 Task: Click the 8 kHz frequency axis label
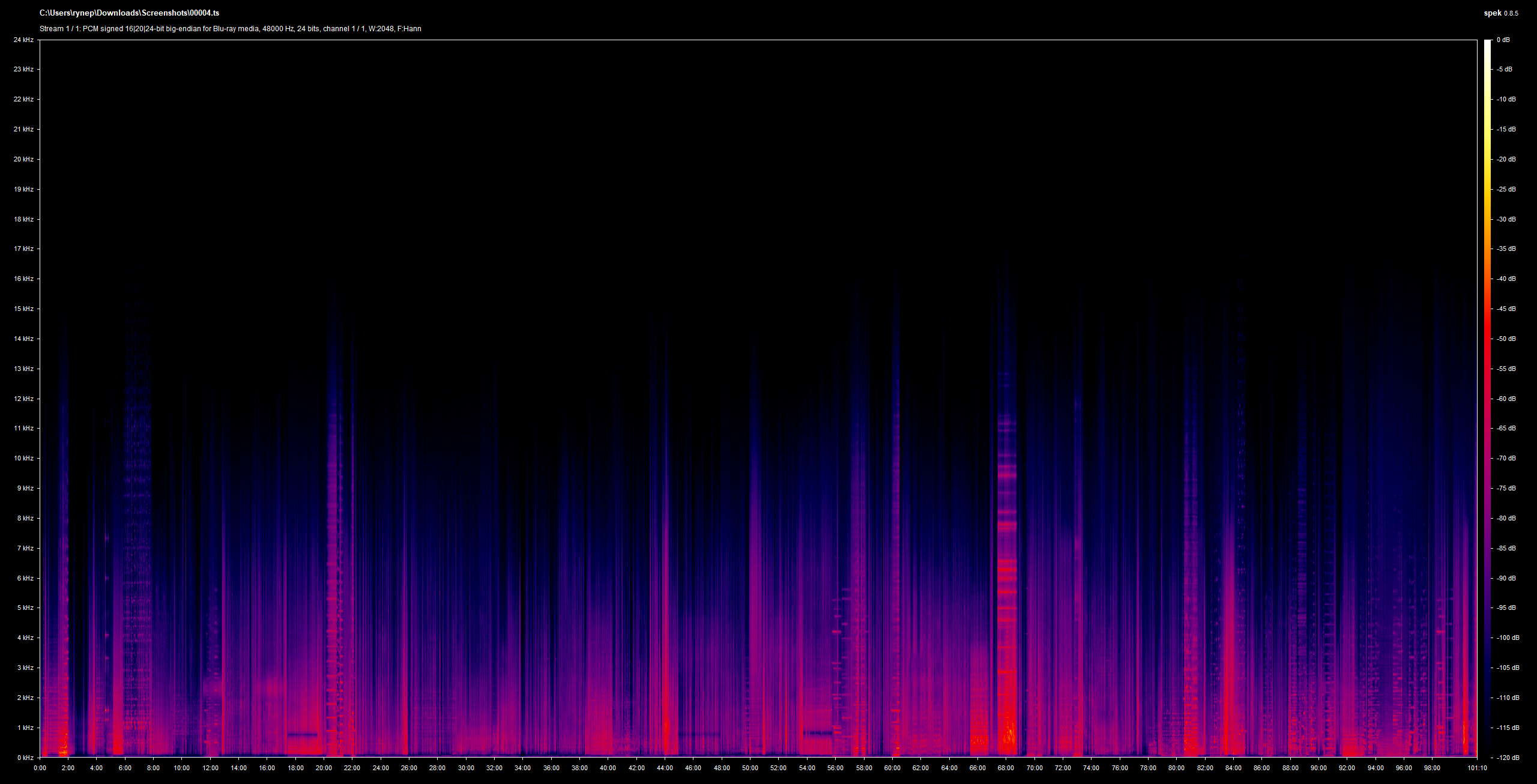coord(25,518)
